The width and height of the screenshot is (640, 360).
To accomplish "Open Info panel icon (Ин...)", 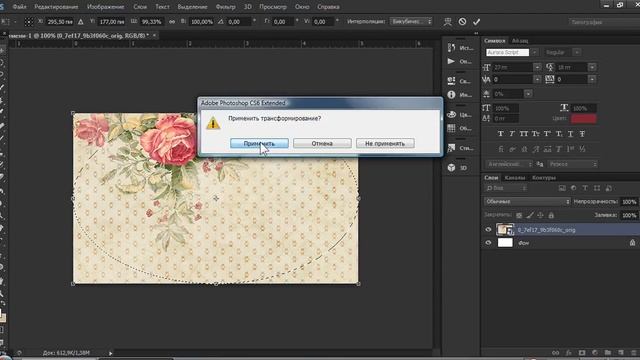I will tap(451, 95).
